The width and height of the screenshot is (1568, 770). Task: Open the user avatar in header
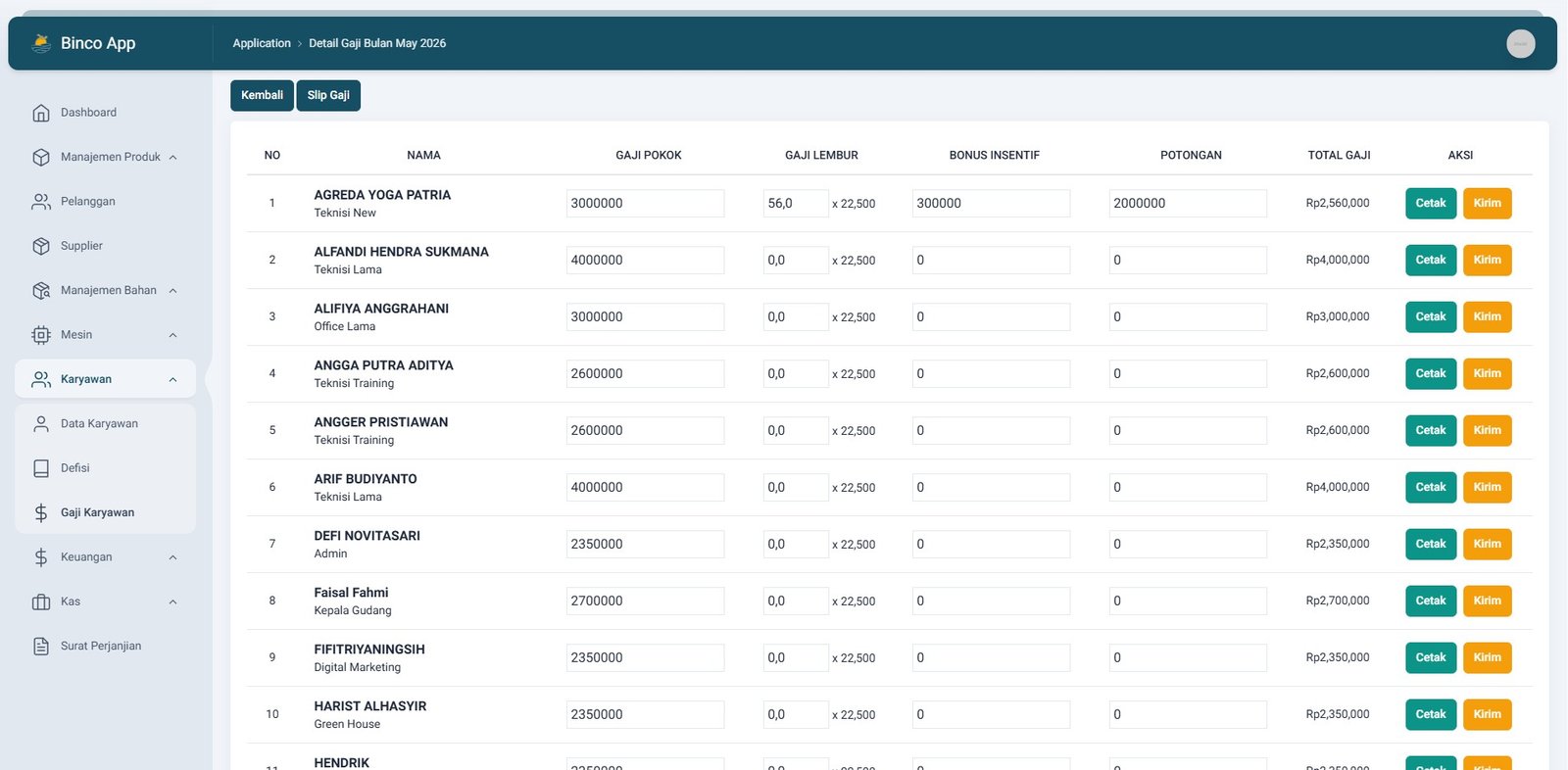tap(1521, 43)
